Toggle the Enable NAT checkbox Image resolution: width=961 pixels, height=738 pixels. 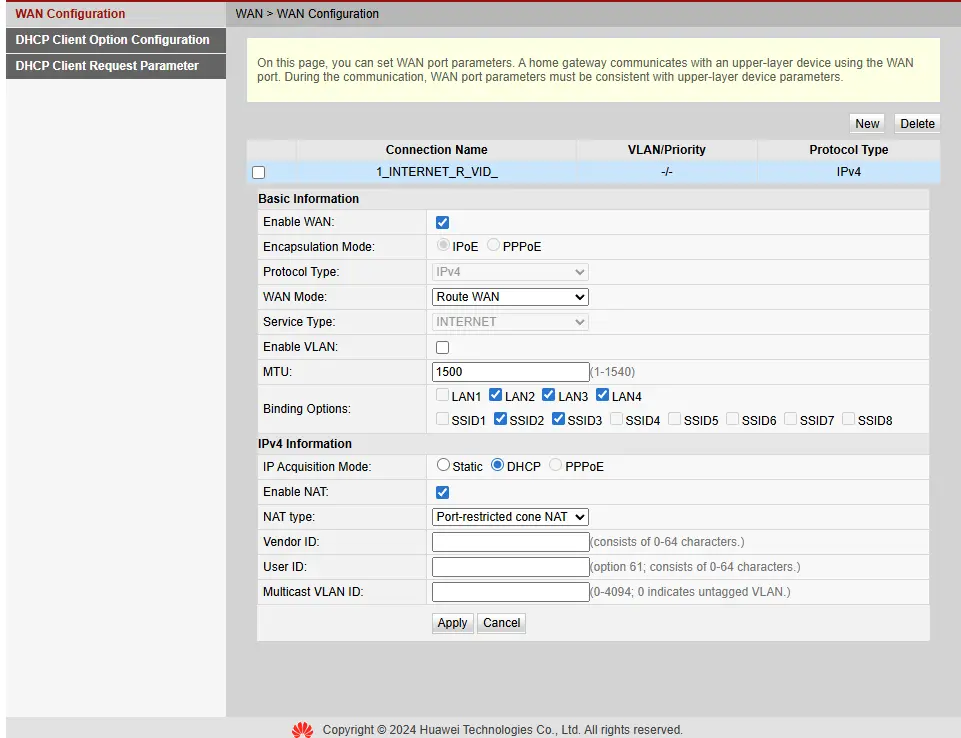(x=442, y=492)
